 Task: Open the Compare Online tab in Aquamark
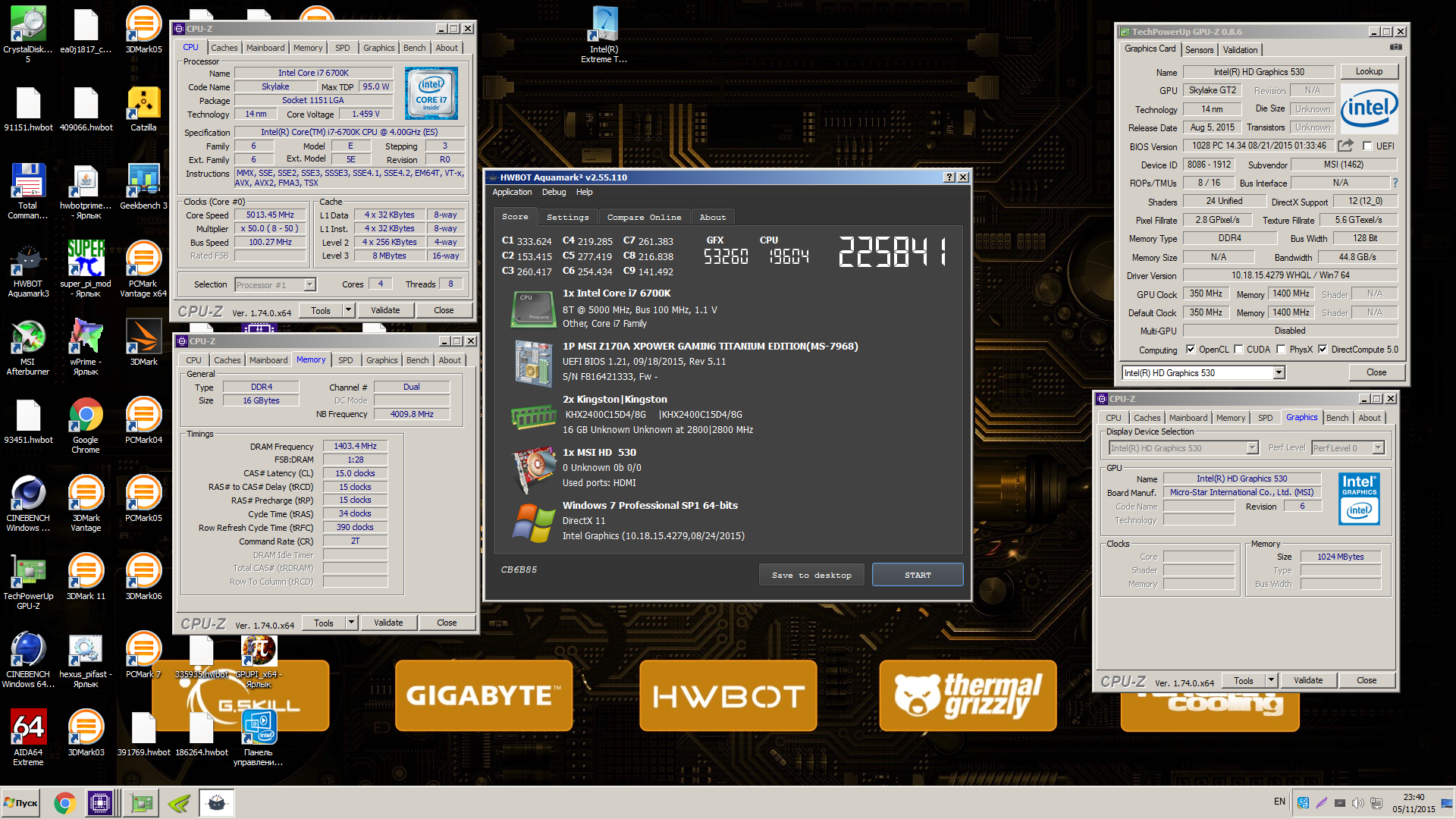(644, 217)
